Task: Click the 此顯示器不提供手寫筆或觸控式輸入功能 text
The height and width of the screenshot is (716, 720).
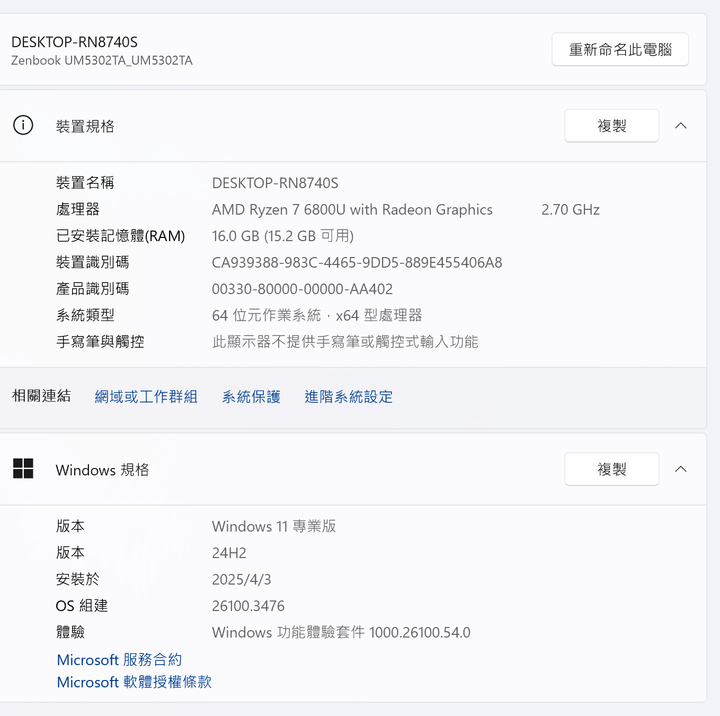Action: pyautogui.click(x=345, y=342)
